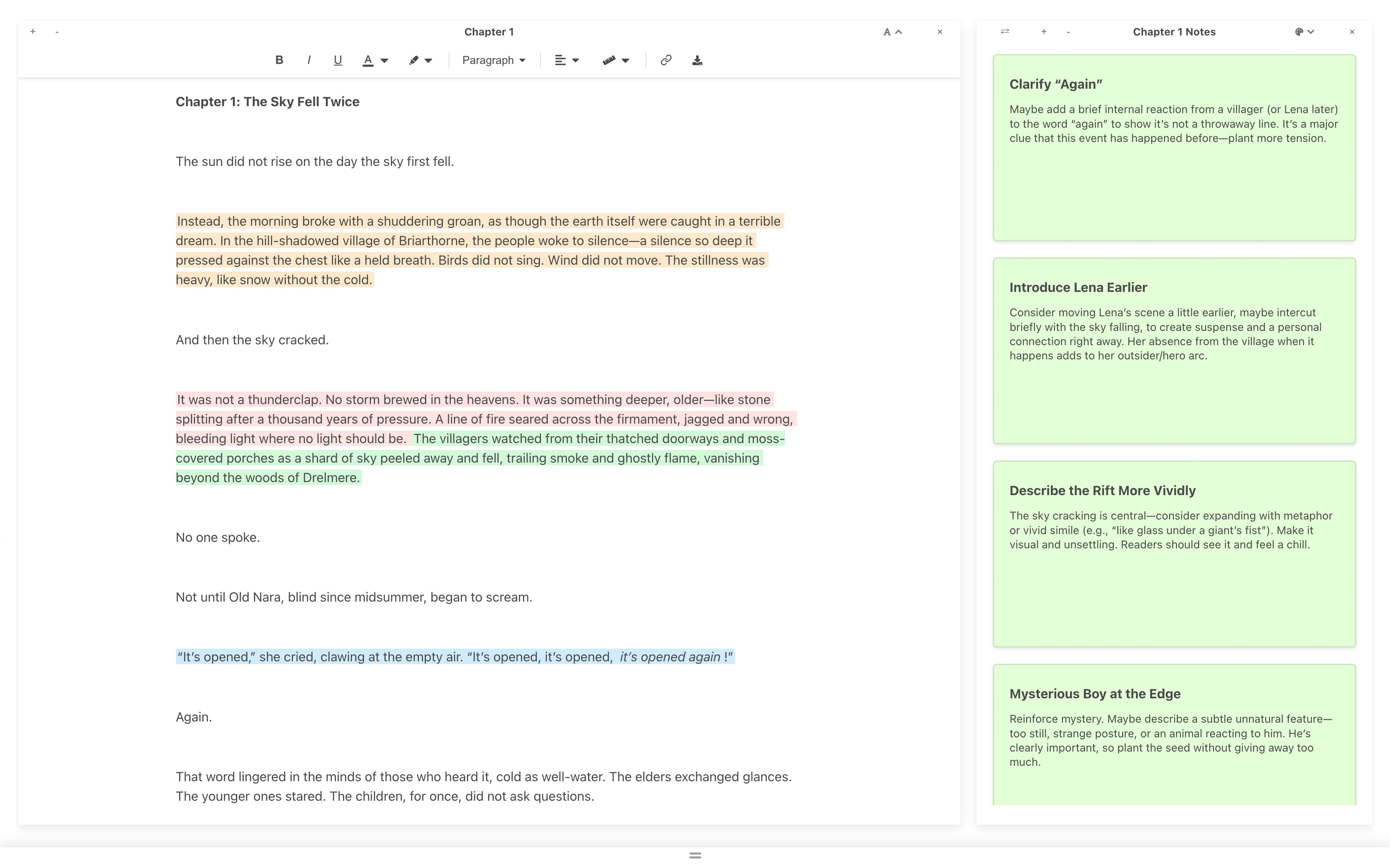Open the notes color palette picker
The width and height of the screenshot is (1390, 868).
coord(1304,32)
